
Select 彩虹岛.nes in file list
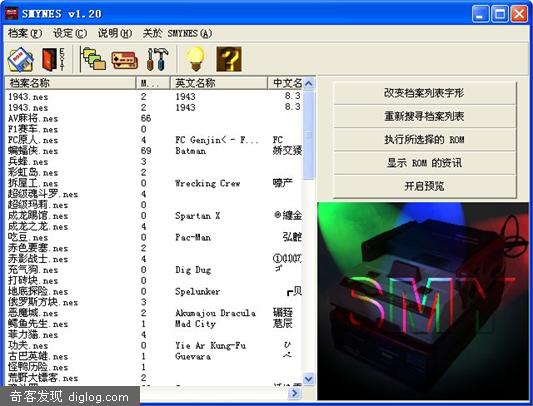[33, 172]
